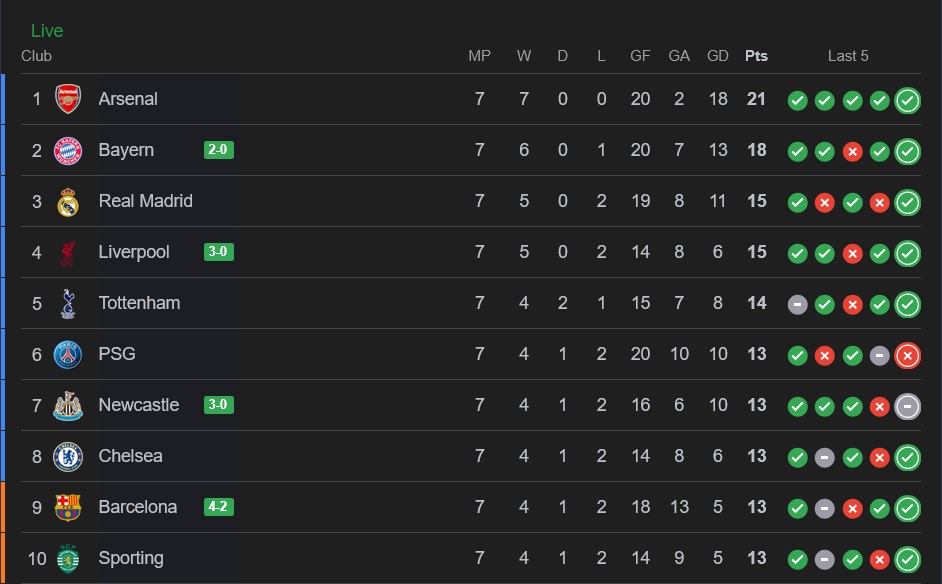
Task: Click the Pts column header
Action: [756, 56]
